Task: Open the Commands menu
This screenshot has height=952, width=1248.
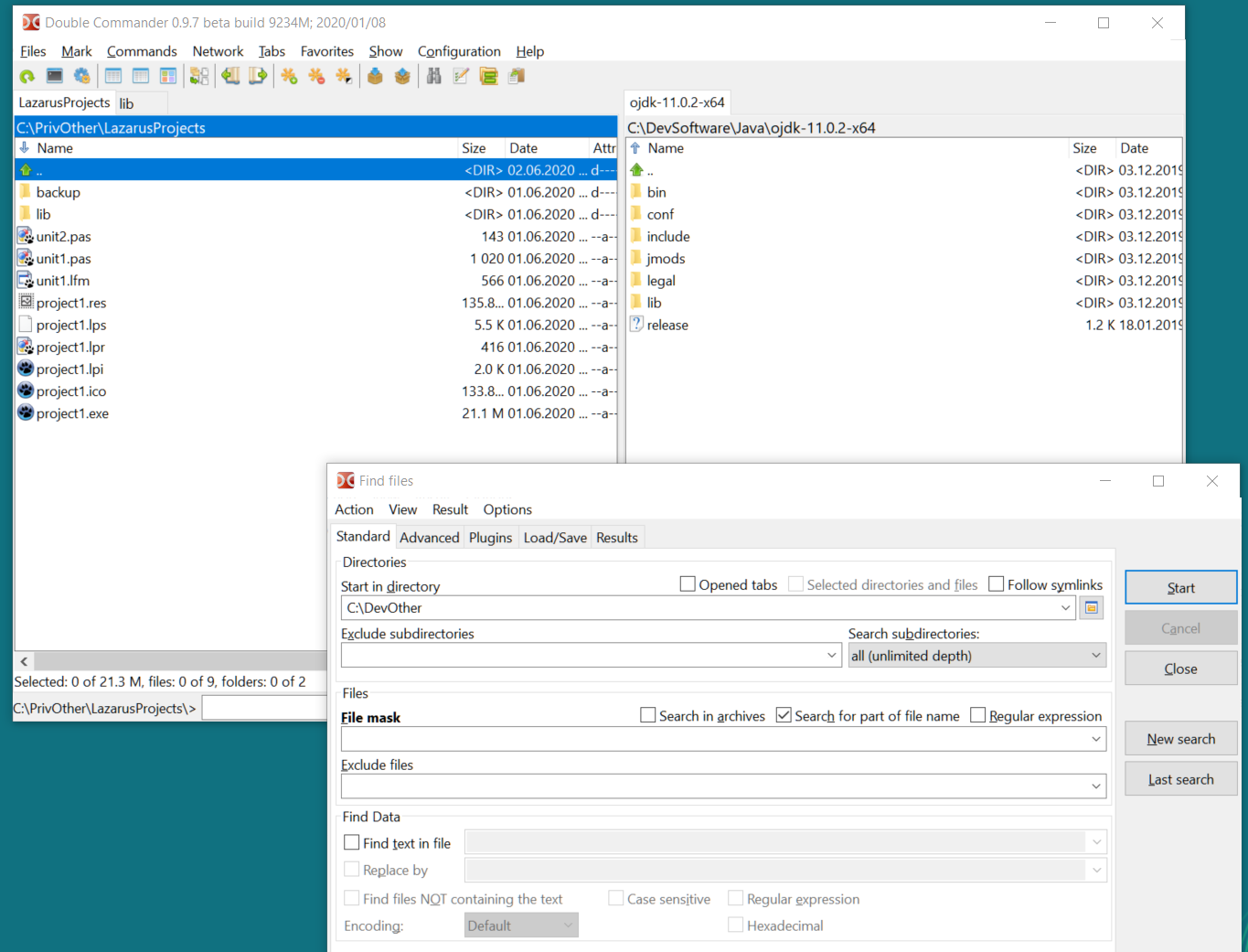Action: (x=142, y=51)
